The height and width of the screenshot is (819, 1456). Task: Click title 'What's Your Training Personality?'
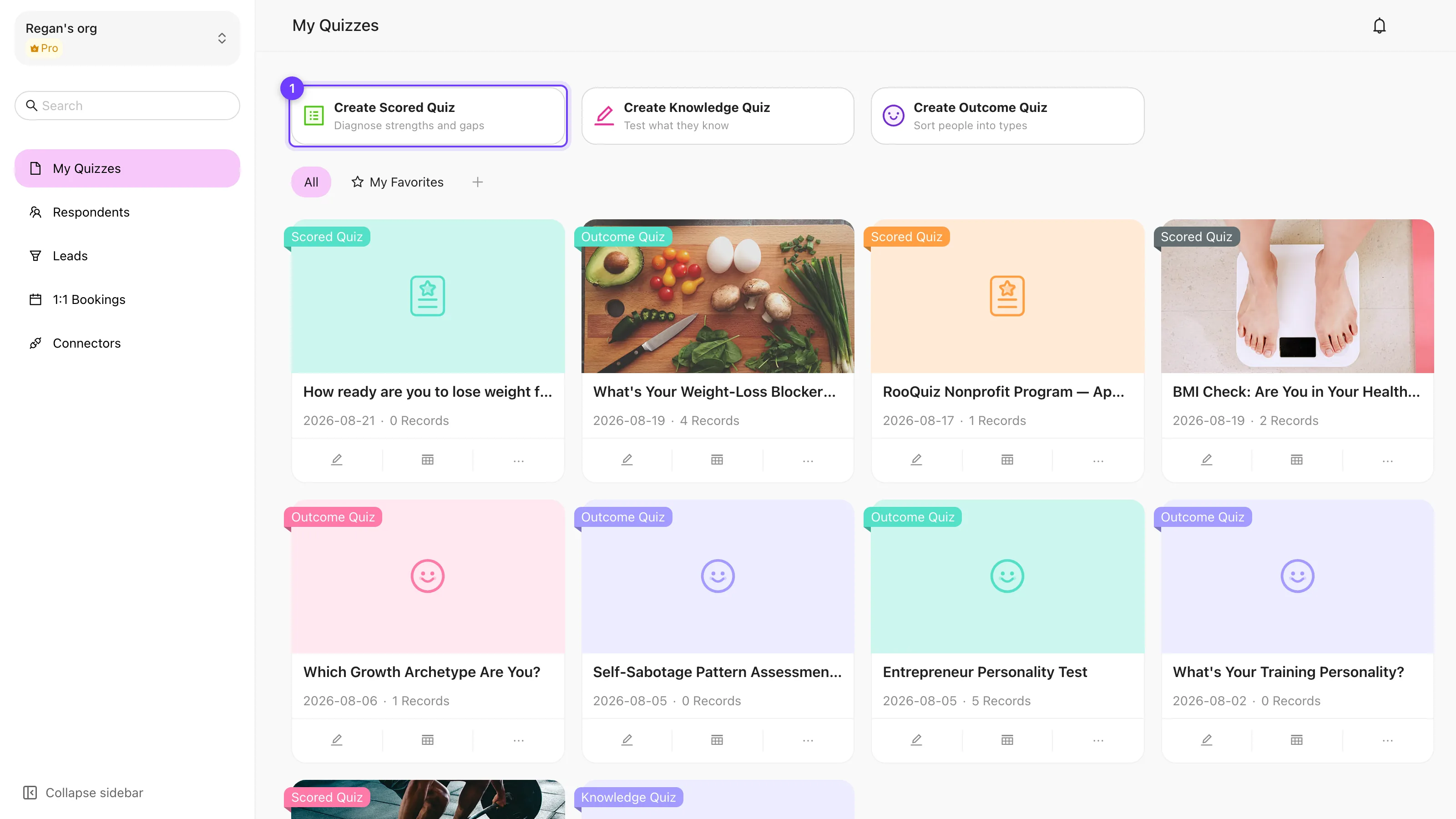pyautogui.click(x=1288, y=672)
